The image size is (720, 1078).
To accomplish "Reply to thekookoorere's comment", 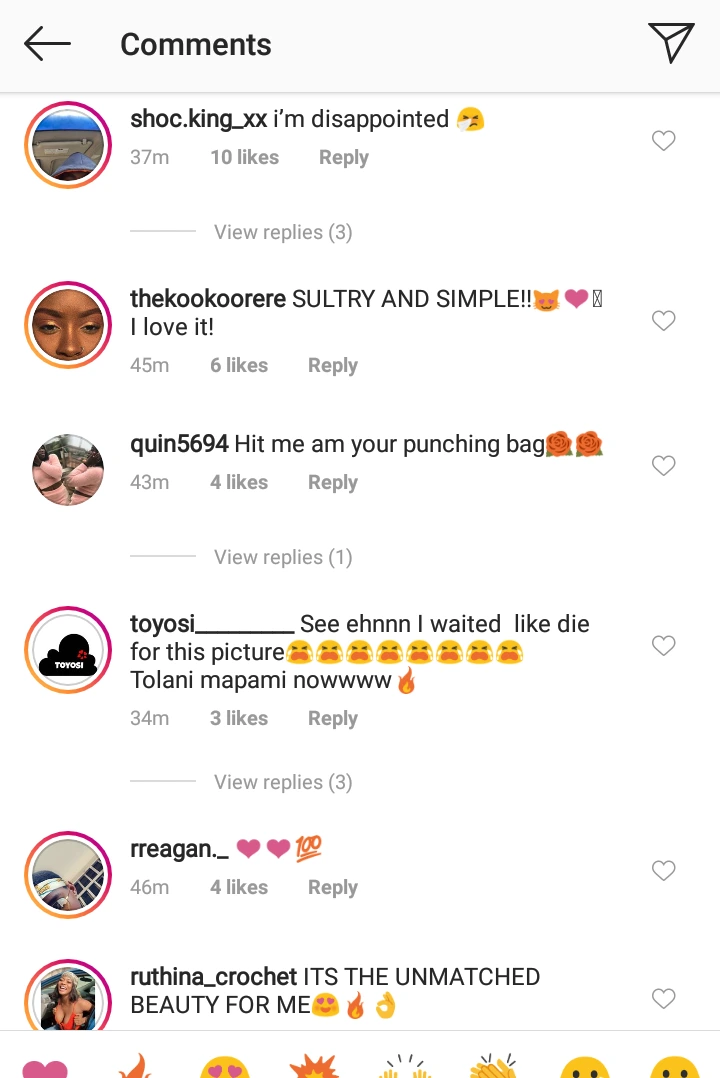I will coord(333,365).
